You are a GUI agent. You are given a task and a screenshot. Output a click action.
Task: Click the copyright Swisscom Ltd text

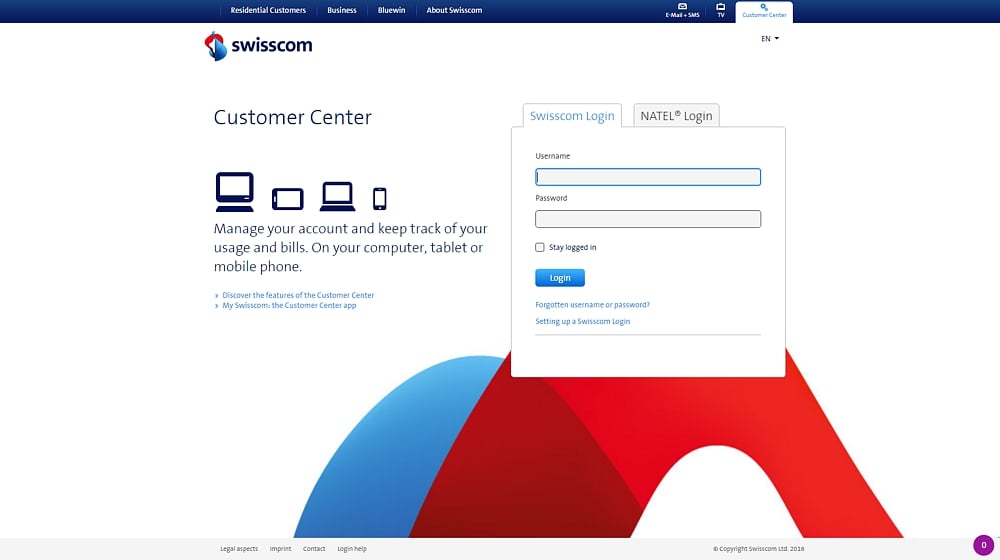click(758, 549)
